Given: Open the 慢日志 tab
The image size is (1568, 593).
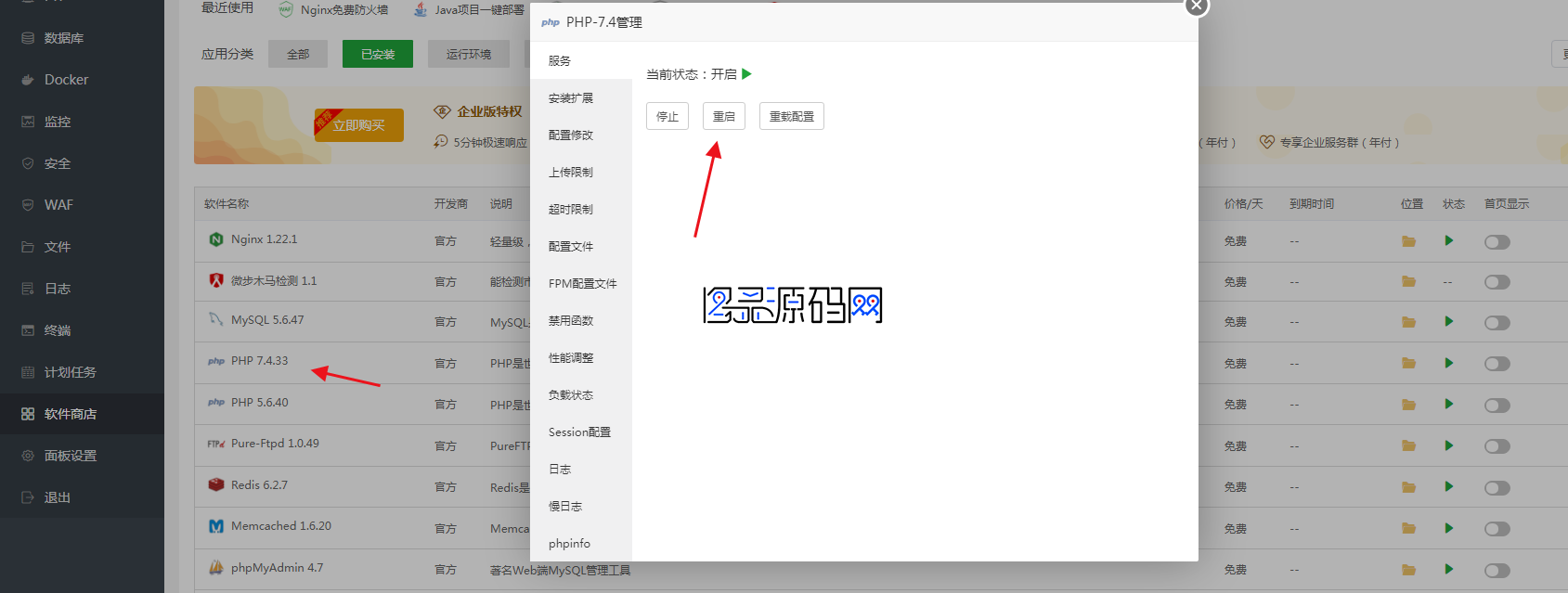Looking at the screenshot, I should (x=581, y=506).
